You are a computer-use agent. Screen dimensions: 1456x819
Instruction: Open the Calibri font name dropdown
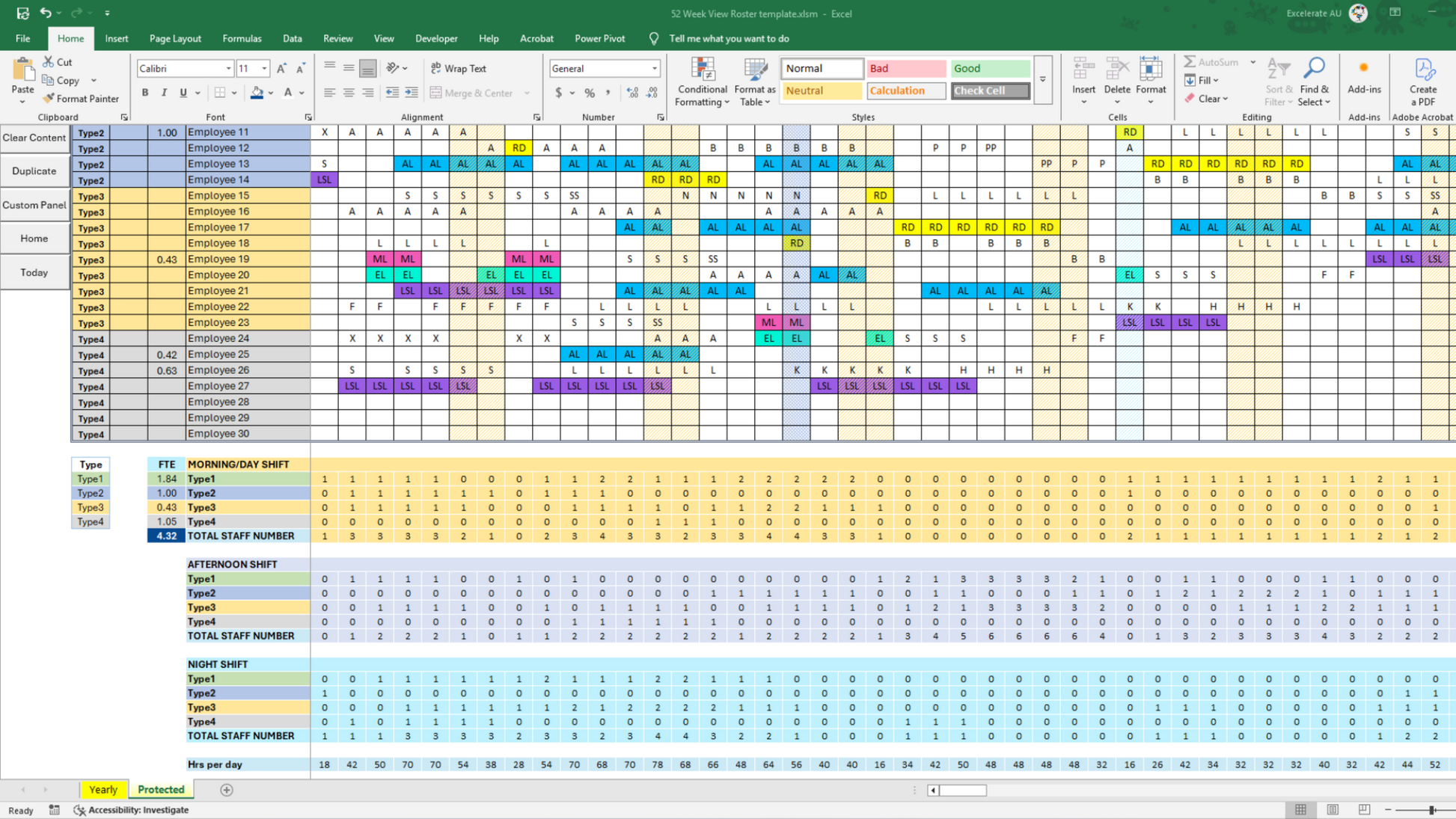[228, 68]
